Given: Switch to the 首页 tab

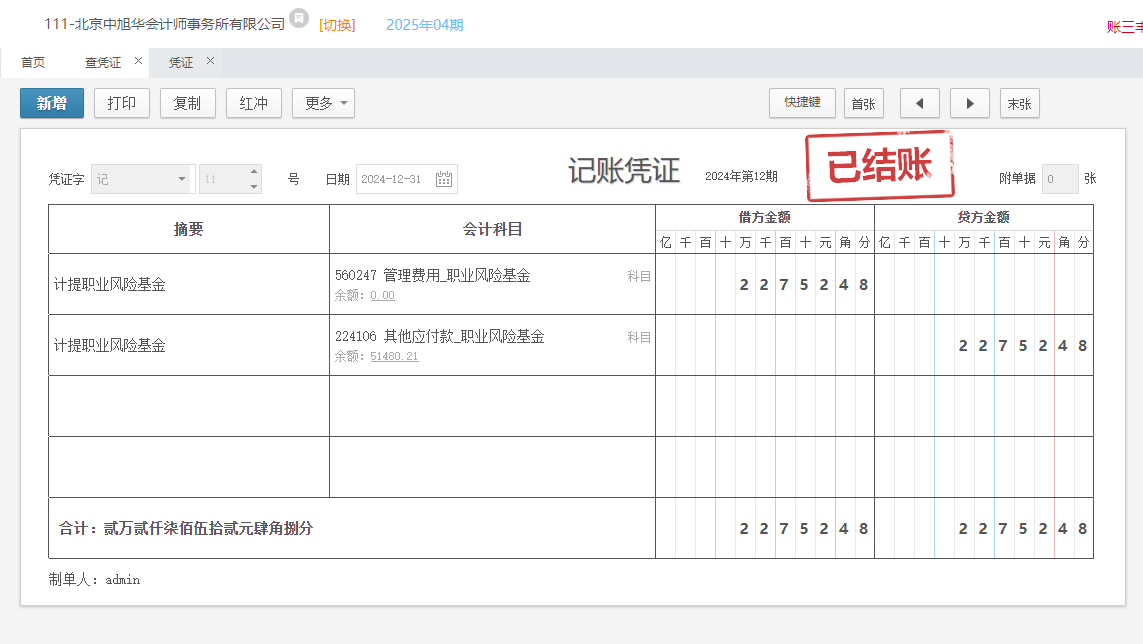Looking at the screenshot, I should tap(33, 62).
